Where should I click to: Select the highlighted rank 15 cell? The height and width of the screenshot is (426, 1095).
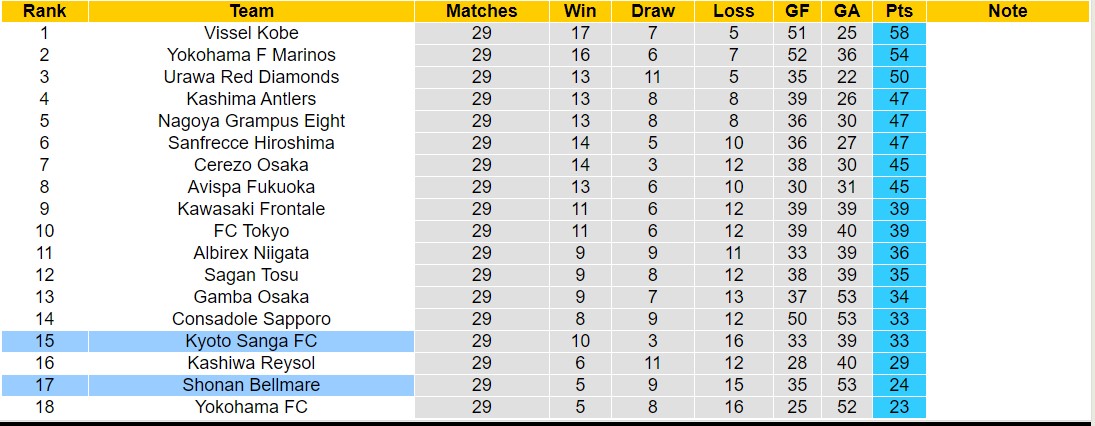(x=44, y=341)
